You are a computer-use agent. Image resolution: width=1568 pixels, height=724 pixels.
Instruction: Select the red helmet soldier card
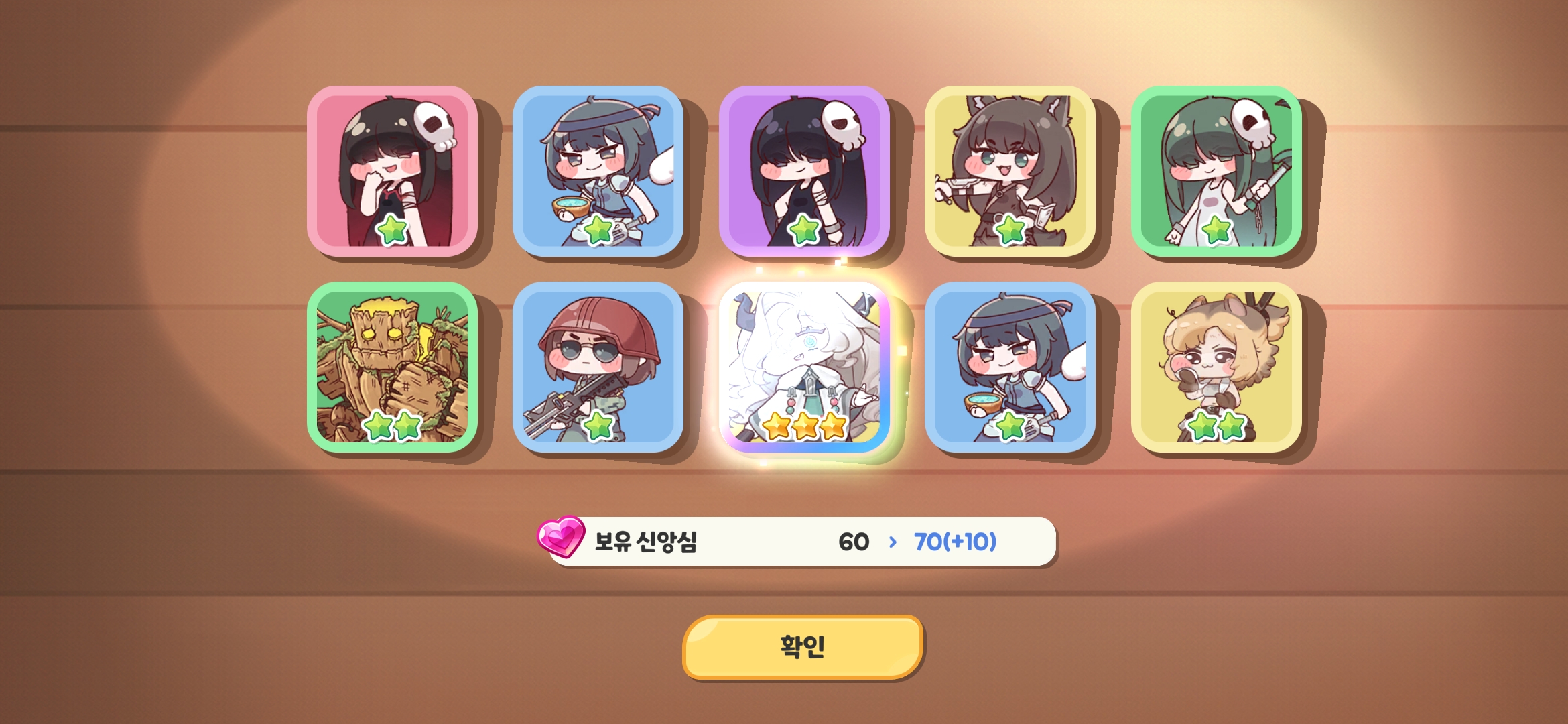point(598,367)
